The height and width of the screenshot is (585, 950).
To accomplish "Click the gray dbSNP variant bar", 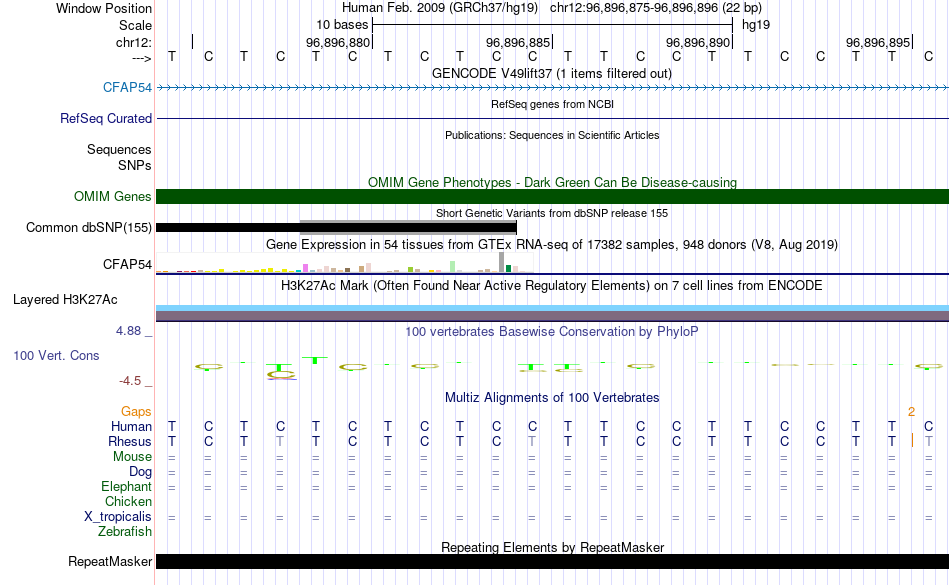I will tap(408, 226).
